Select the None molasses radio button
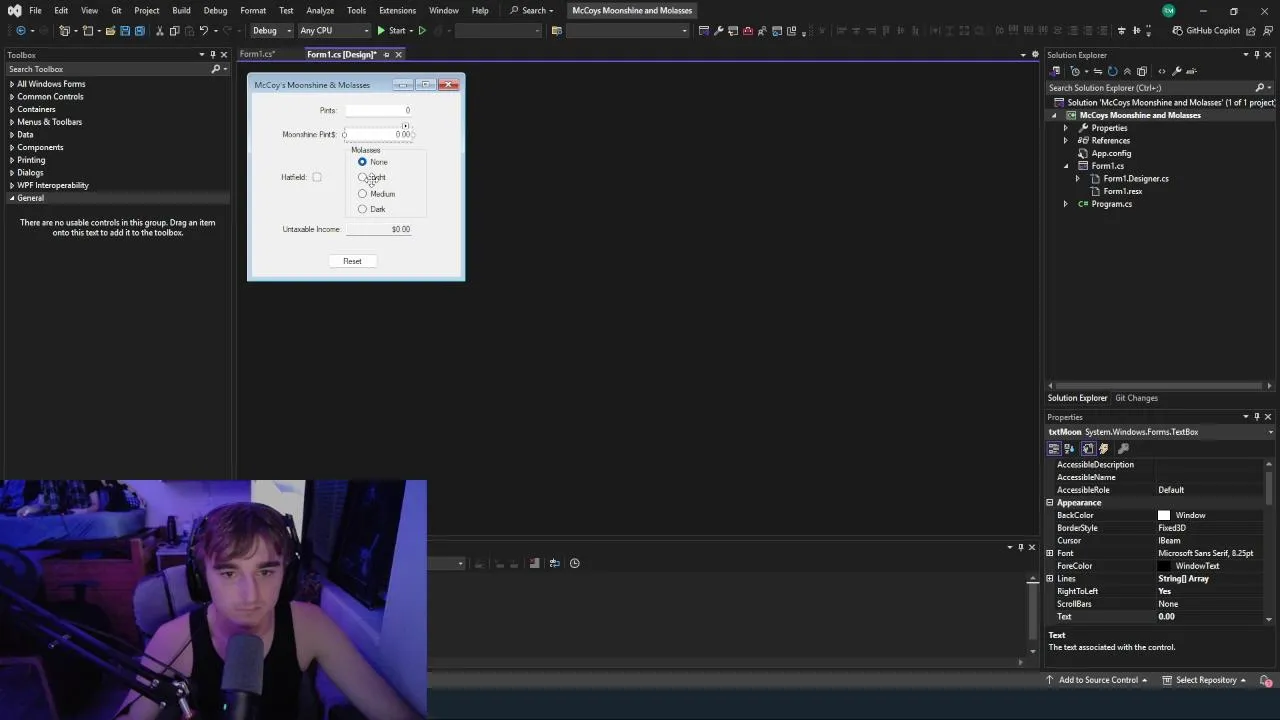The width and height of the screenshot is (1280, 720). pos(362,162)
